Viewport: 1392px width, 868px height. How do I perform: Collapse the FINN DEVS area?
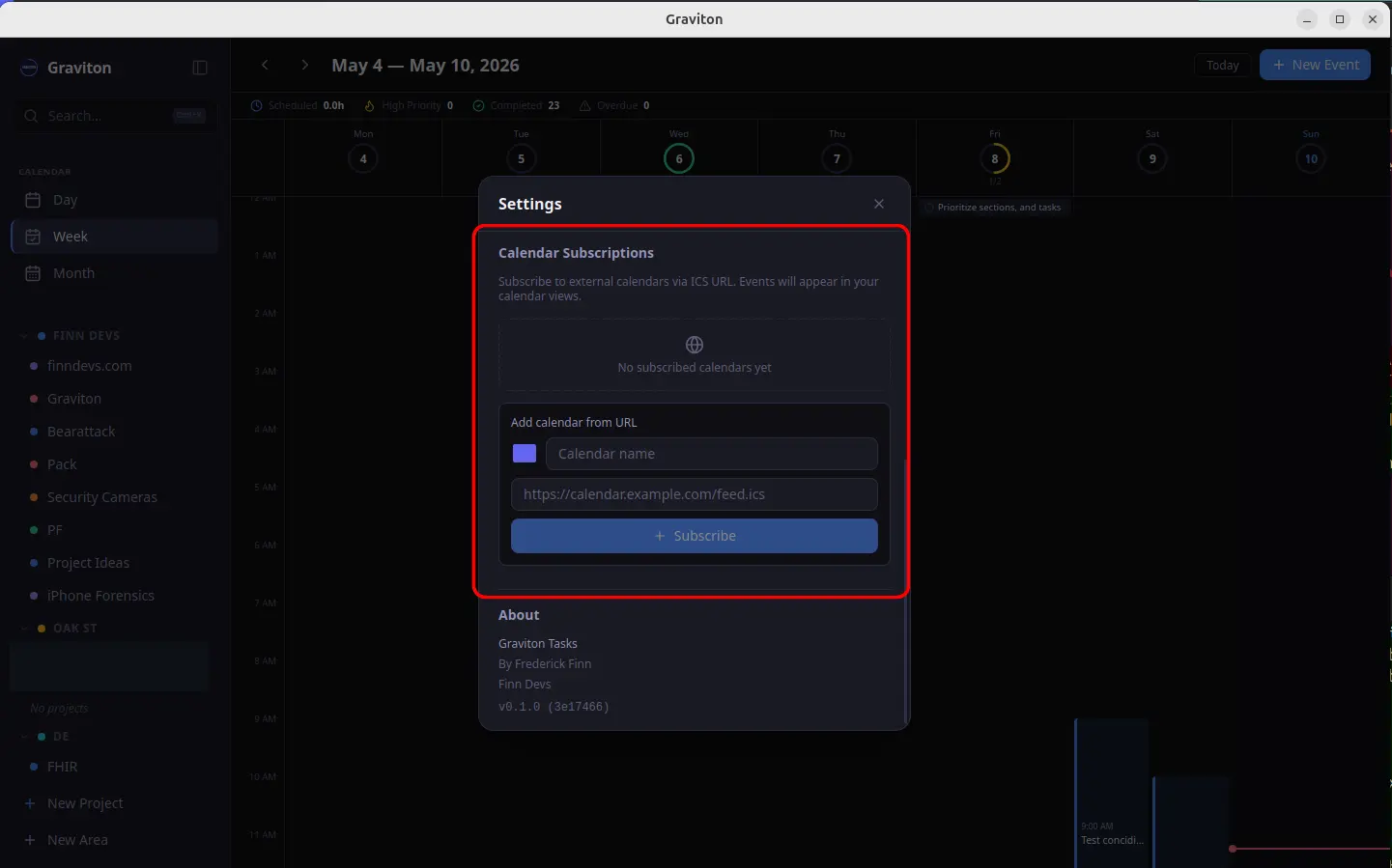click(24, 336)
